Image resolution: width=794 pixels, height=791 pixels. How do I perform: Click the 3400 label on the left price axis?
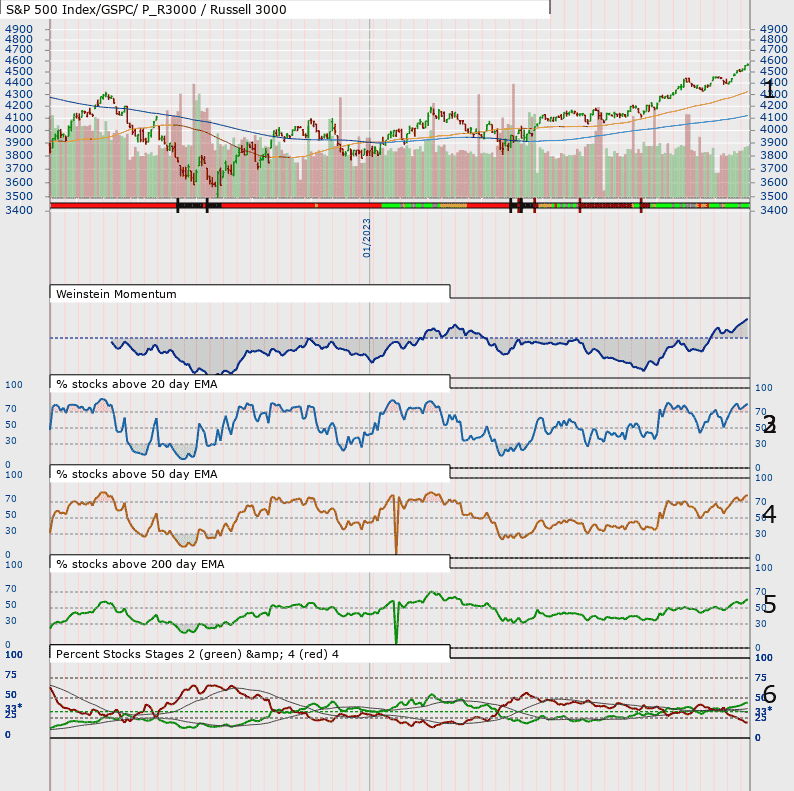pyautogui.click(x=19, y=210)
